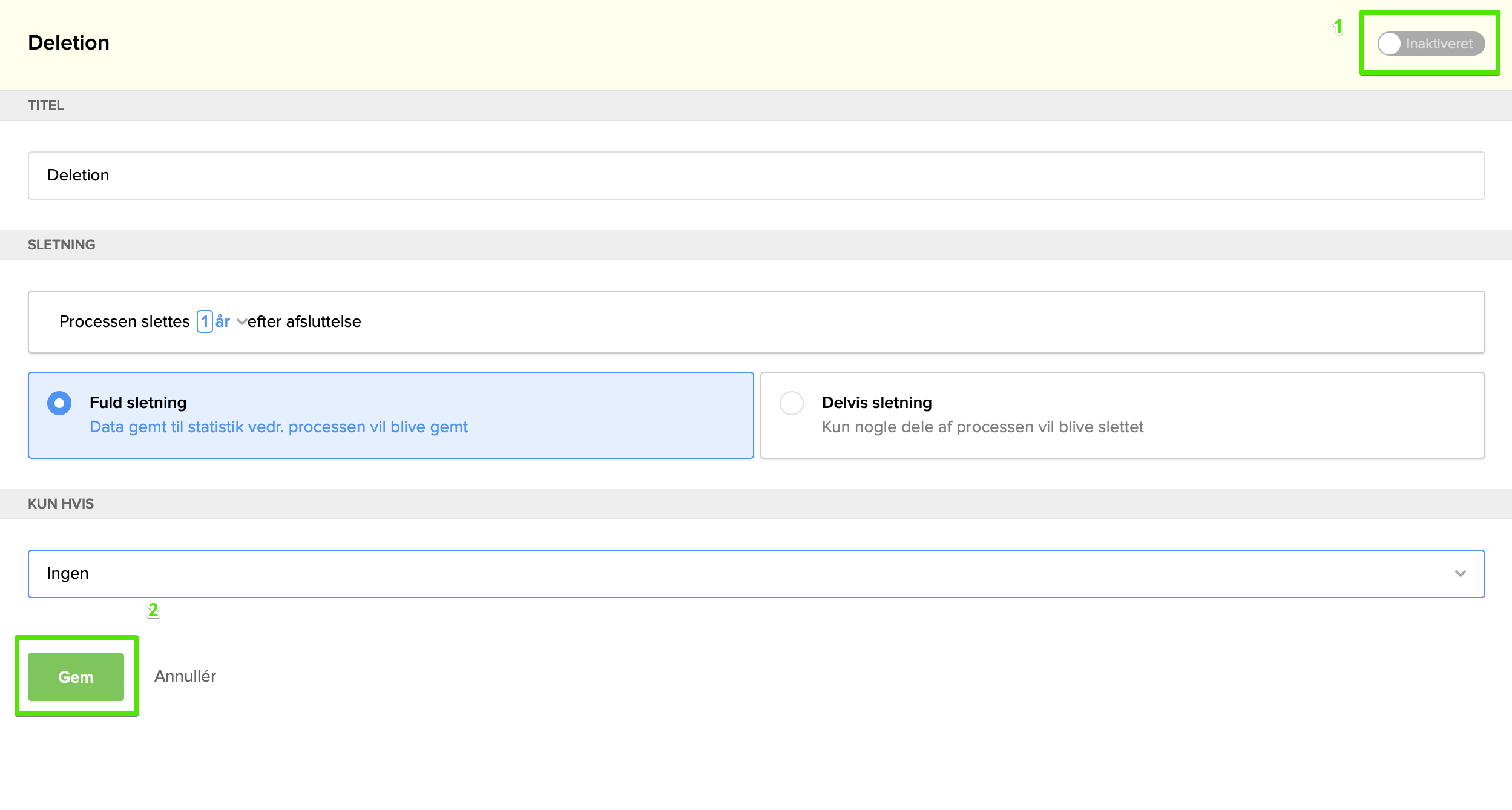Select the Fuld sletning radio button
Image resolution: width=1512 pixels, height=810 pixels.
[59, 403]
